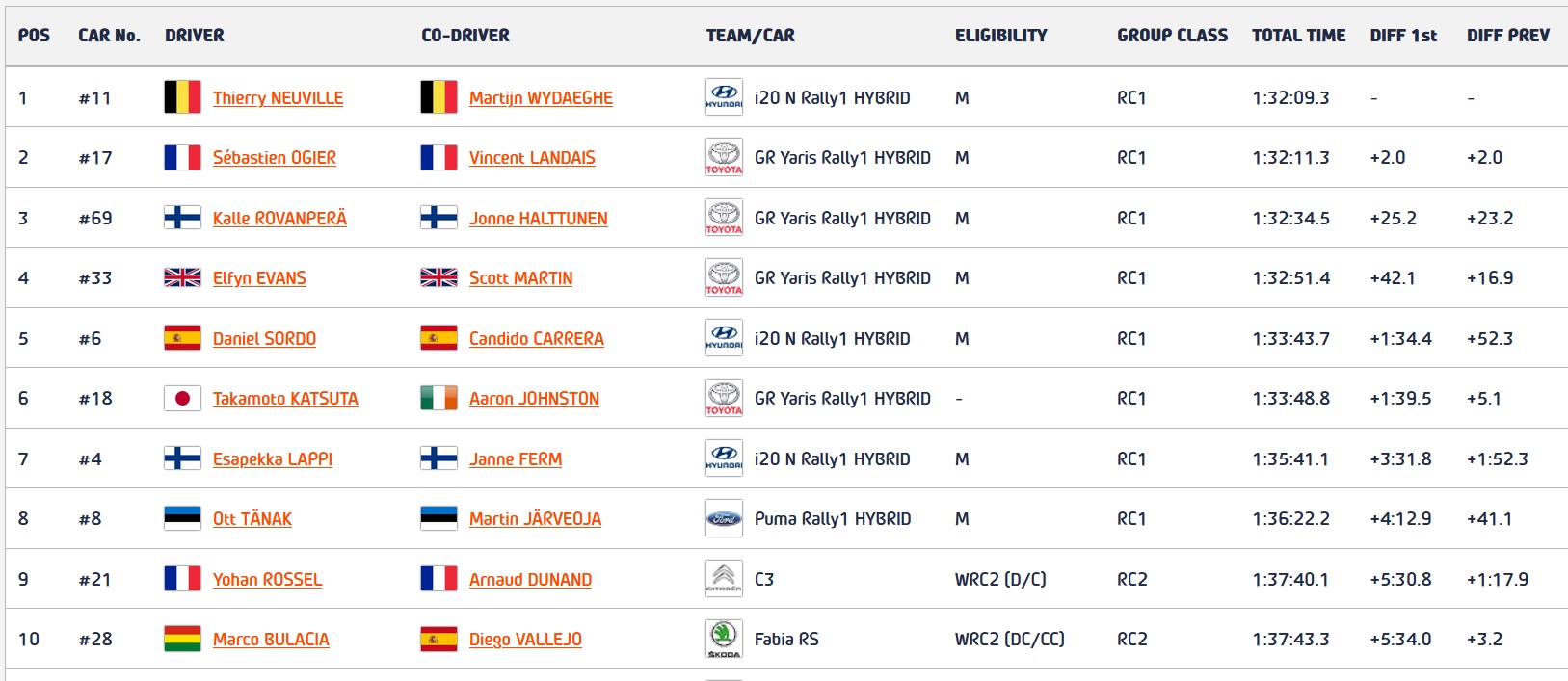Click the Estonian flag beside Ott Tänak
The width and height of the screenshot is (1568, 681).
[x=182, y=518]
